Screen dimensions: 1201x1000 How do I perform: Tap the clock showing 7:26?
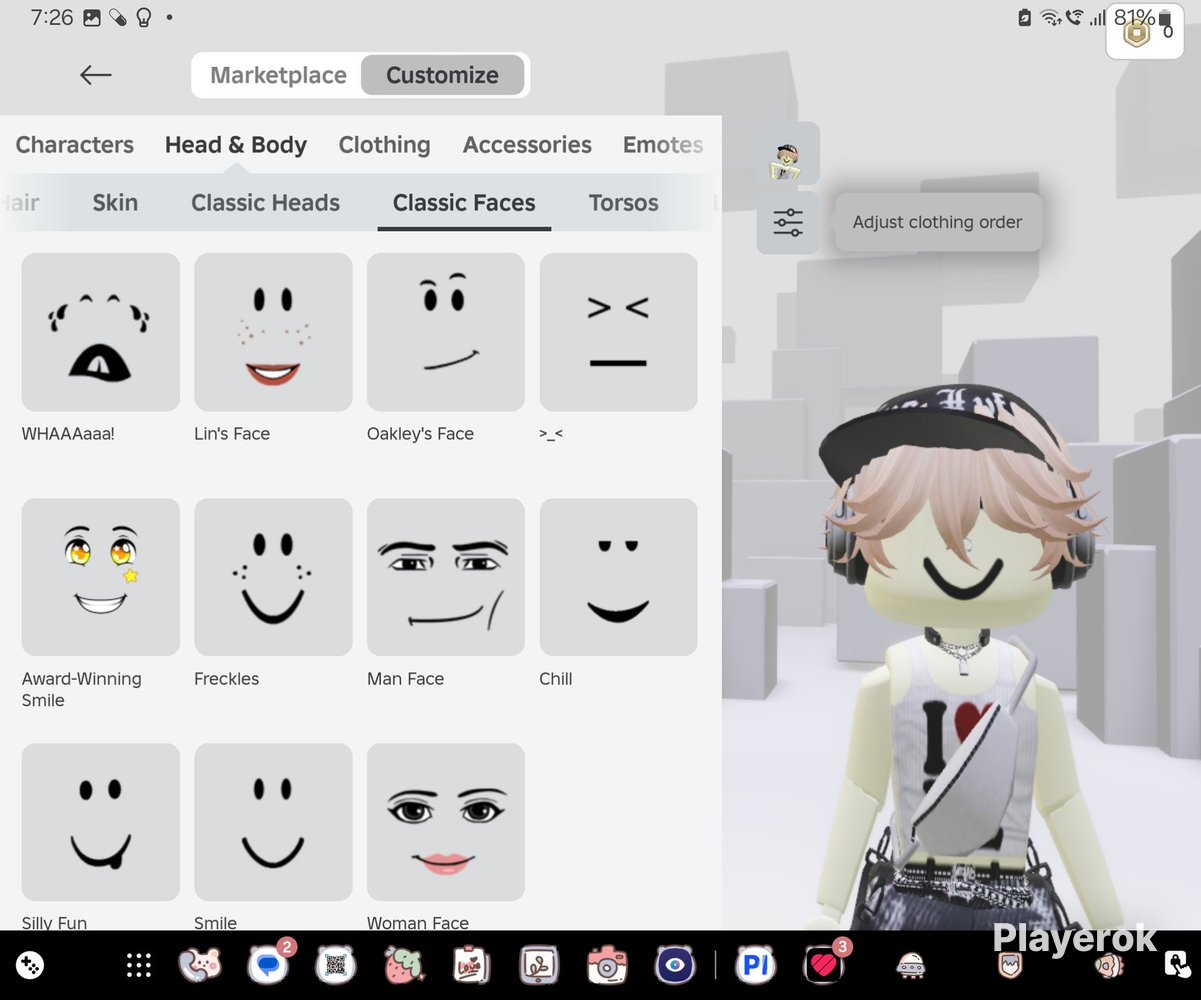point(52,17)
